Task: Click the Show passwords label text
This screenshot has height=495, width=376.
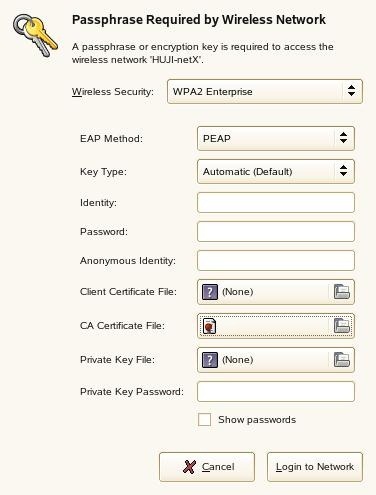Action: click(257, 420)
